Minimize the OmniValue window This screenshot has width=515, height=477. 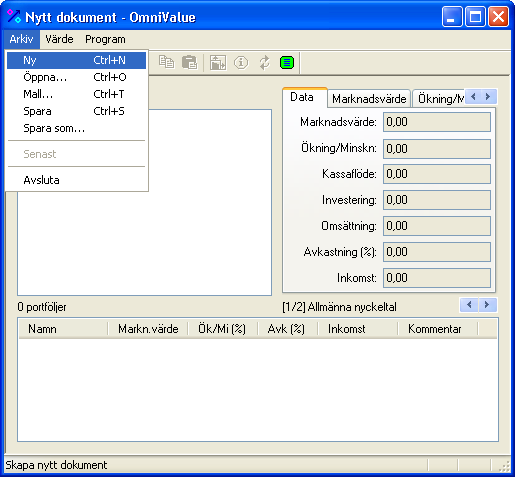coord(452,16)
